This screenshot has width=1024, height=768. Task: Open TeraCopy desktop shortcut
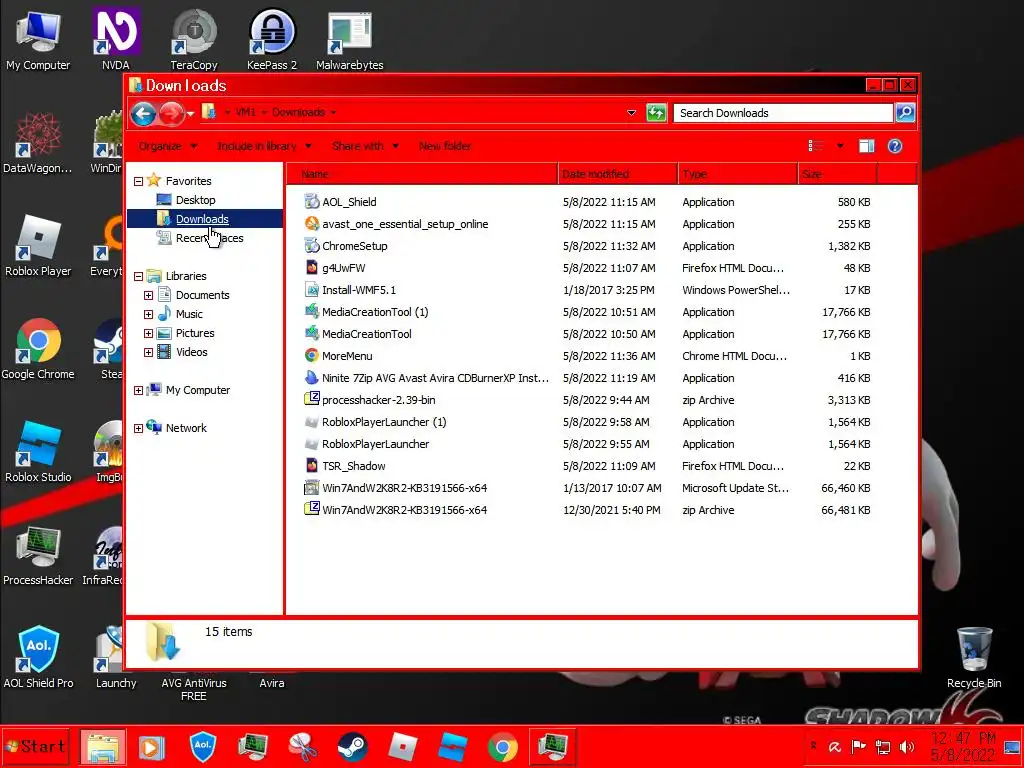(193, 39)
